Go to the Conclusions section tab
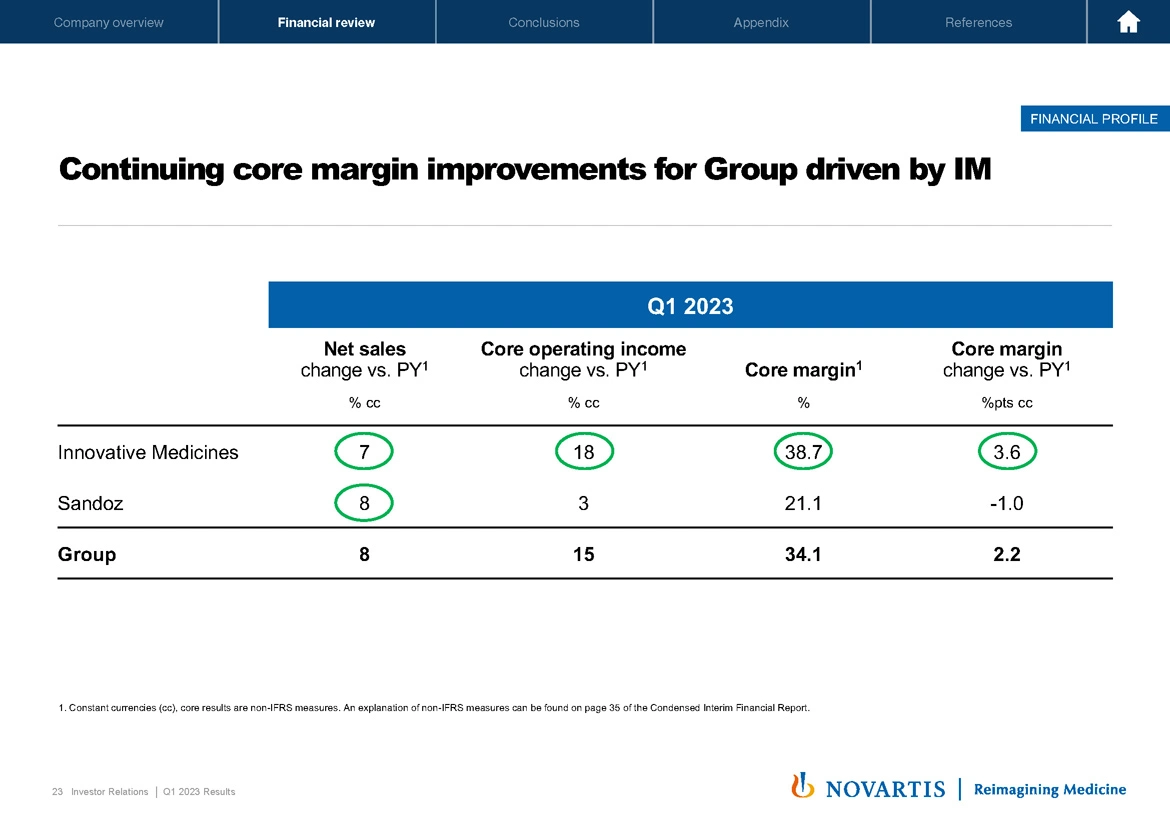The height and width of the screenshot is (827, 1170). [x=543, y=22]
